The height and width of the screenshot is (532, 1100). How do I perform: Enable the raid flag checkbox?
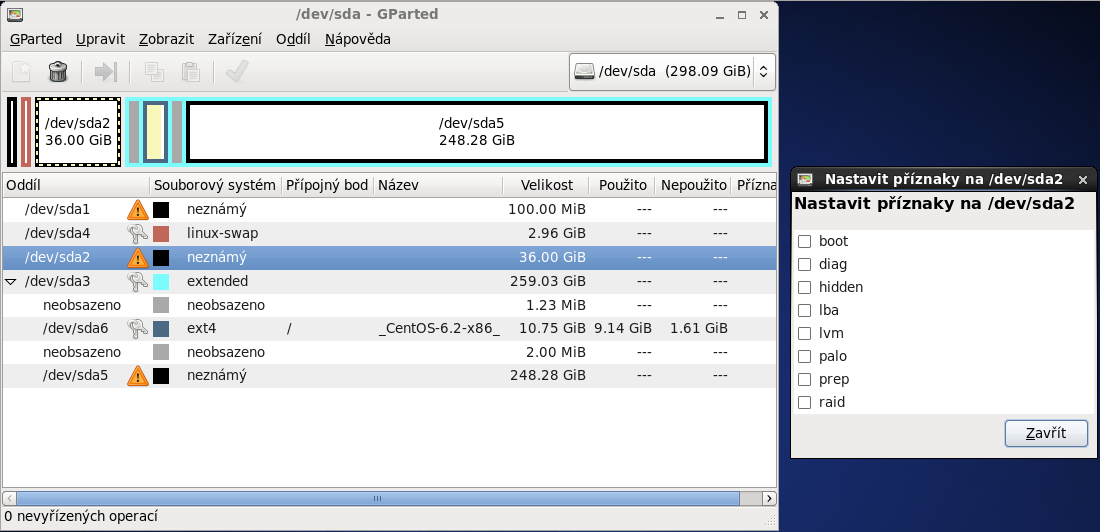coord(805,403)
